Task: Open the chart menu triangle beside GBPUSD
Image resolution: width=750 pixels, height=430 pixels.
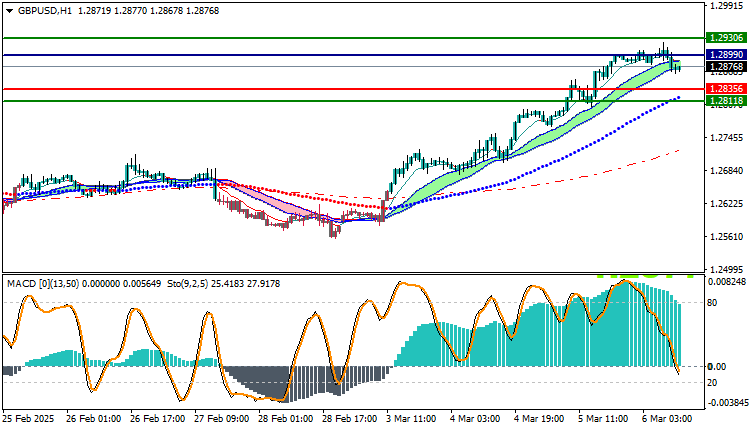Action: coord(9,11)
